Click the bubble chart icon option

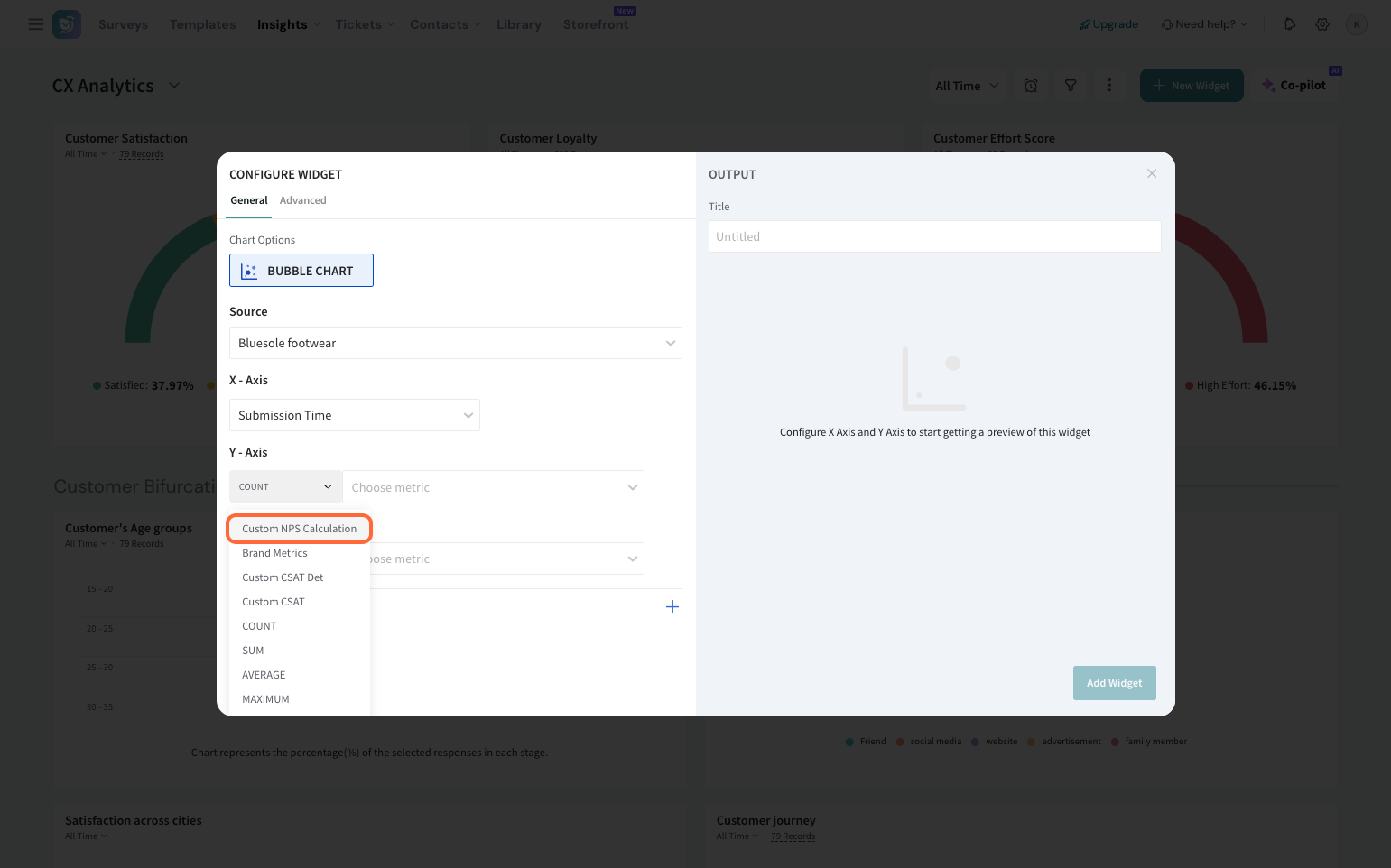click(x=301, y=271)
